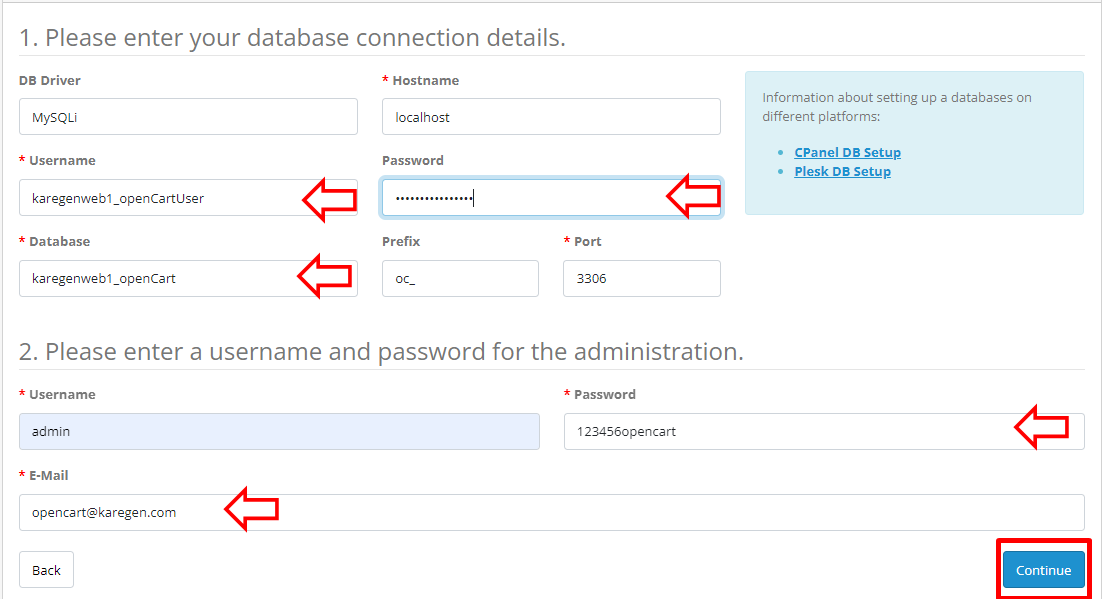Open the Plesk DB Setup link
This screenshot has width=1102, height=599.
842,172
